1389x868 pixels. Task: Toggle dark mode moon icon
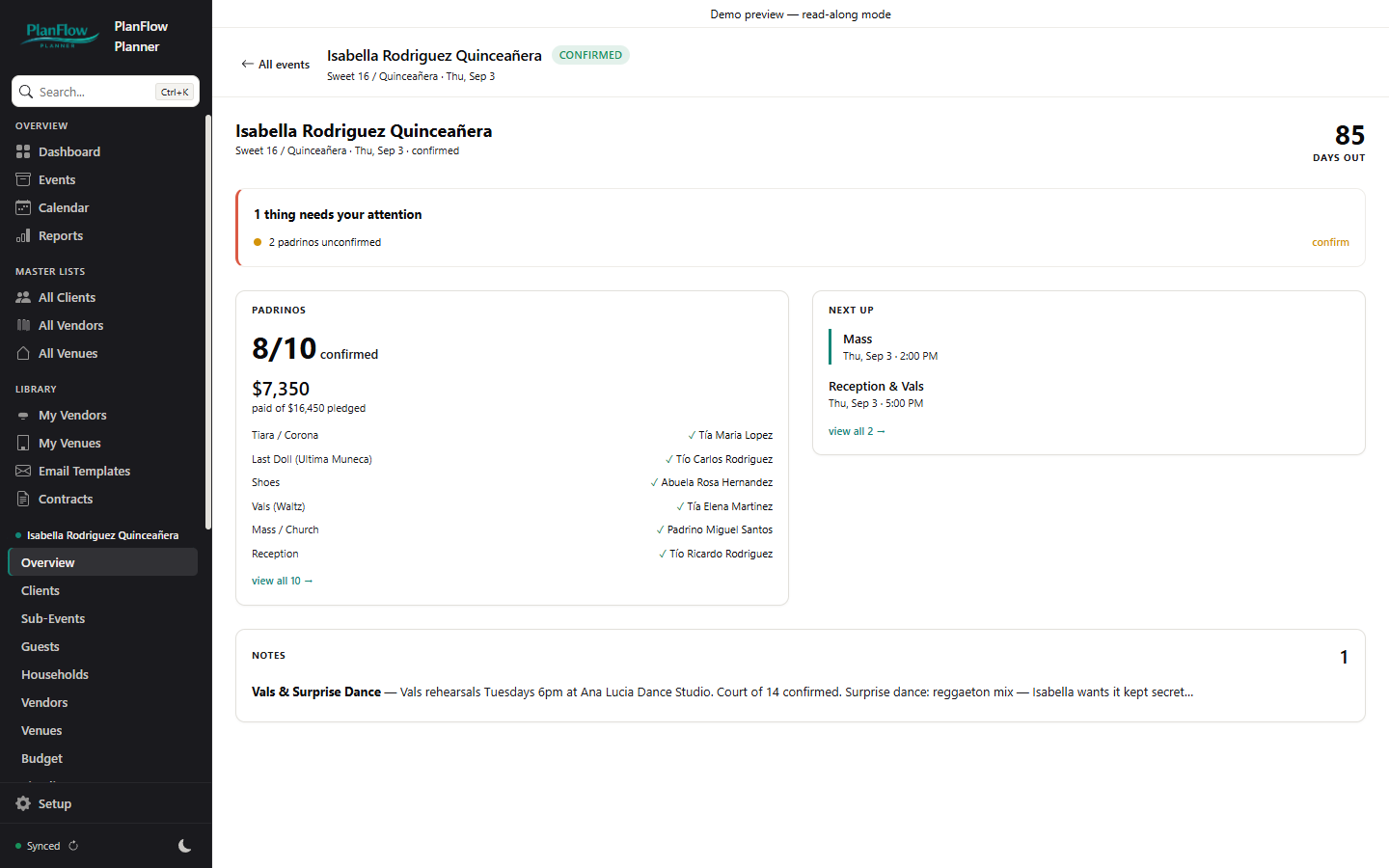(x=185, y=846)
